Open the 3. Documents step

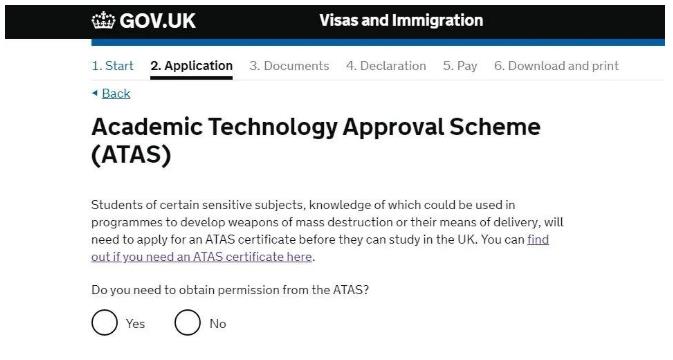tap(289, 66)
